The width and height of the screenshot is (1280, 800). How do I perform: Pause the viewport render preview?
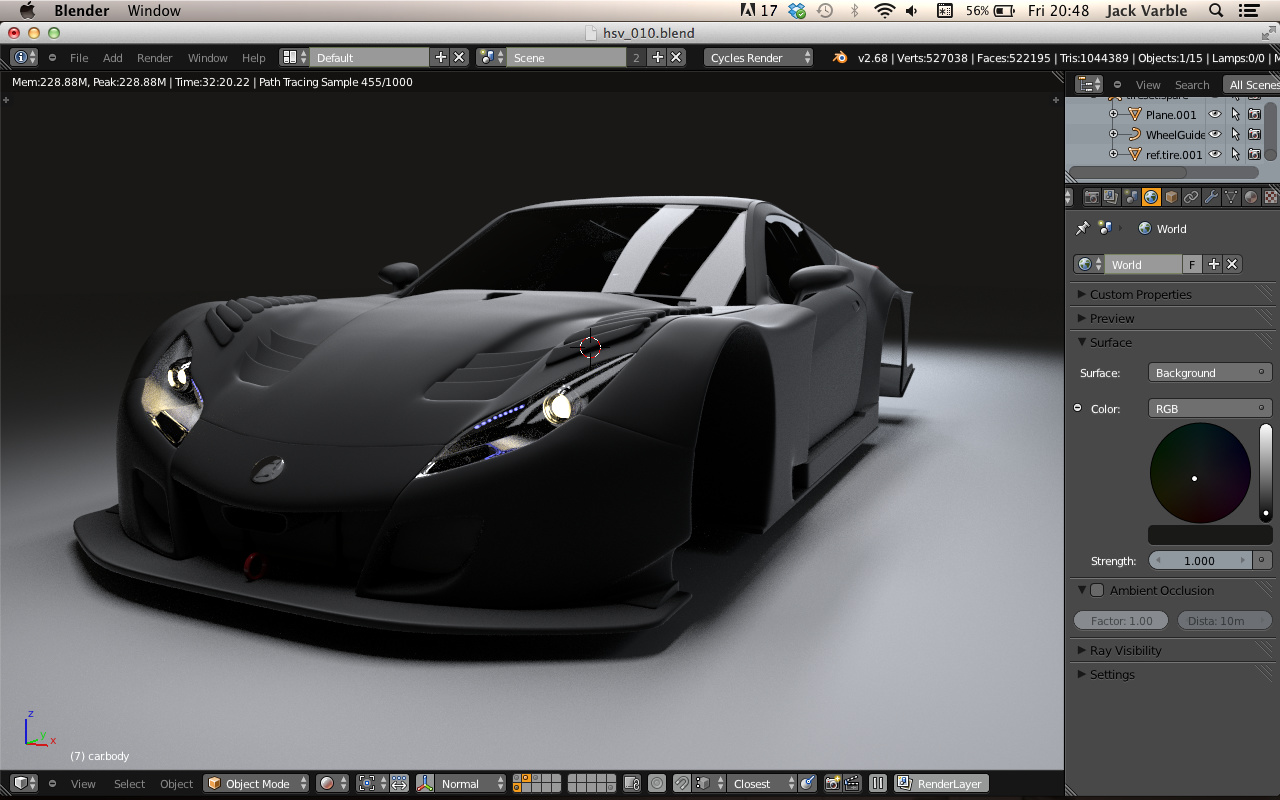coord(878,784)
